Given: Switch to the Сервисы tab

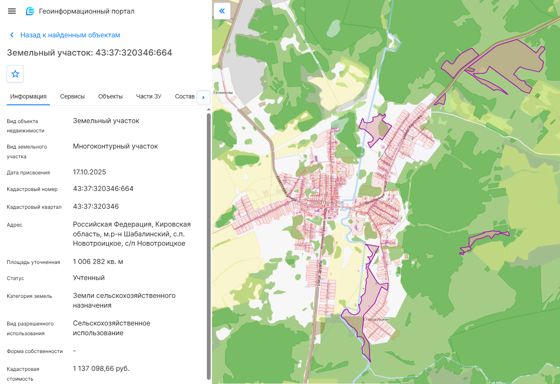Looking at the screenshot, I should tap(72, 96).
